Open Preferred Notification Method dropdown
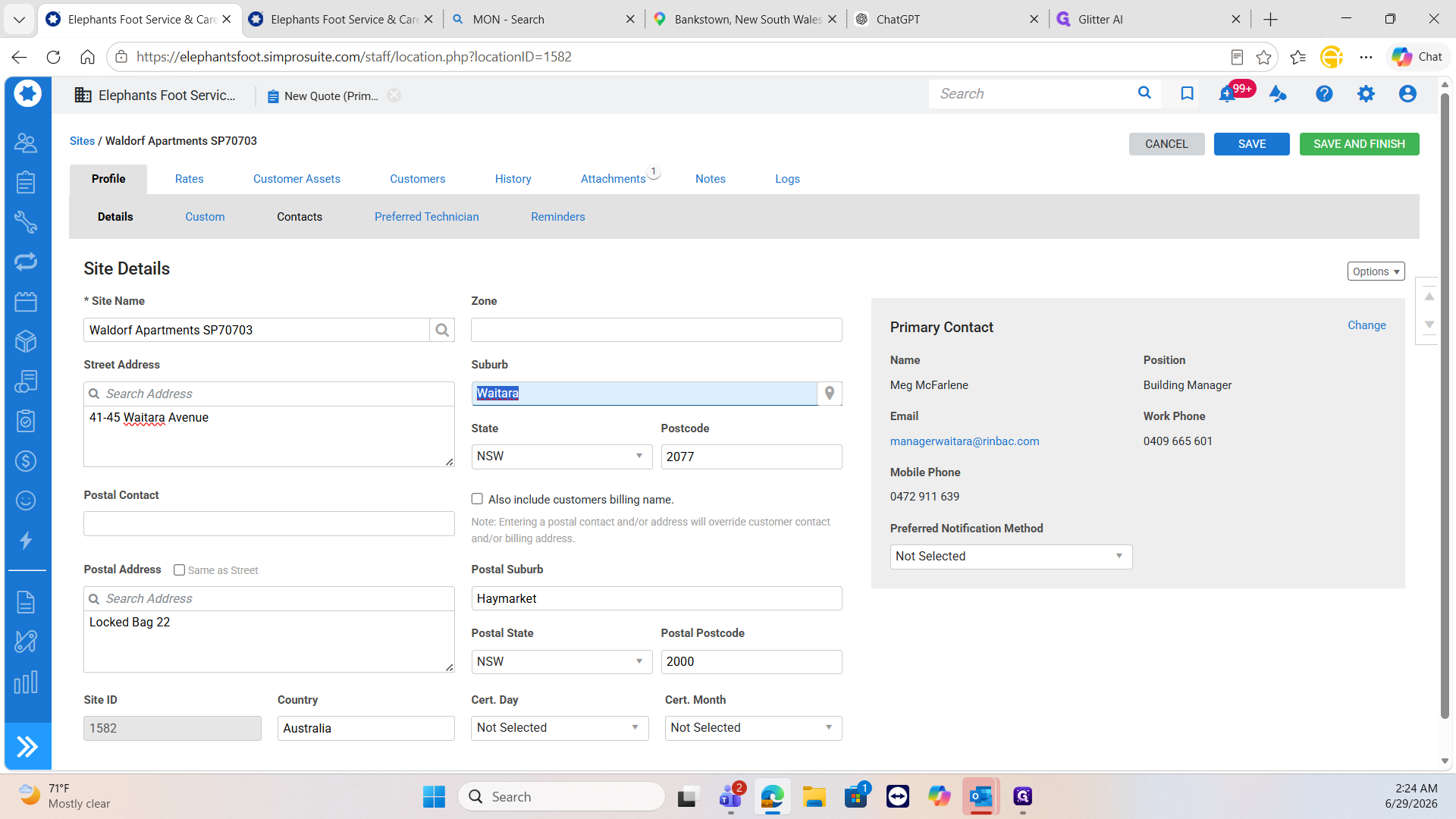Image resolution: width=1456 pixels, height=819 pixels. (x=1011, y=557)
